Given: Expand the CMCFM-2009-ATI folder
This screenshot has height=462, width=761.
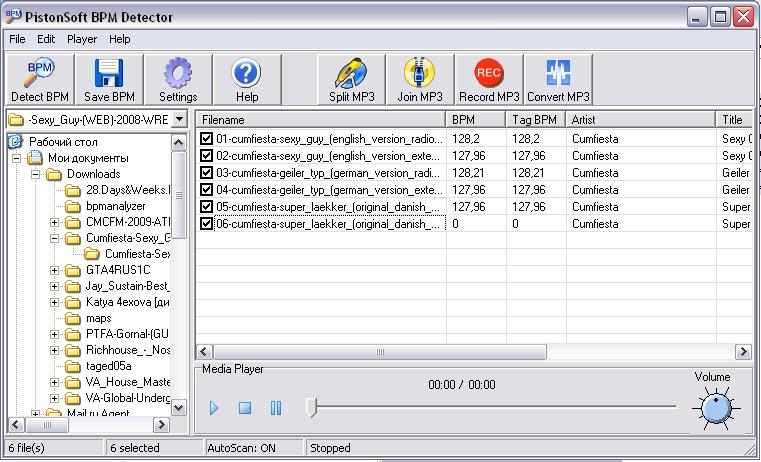Looking at the screenshot, I should pos(54,222).
